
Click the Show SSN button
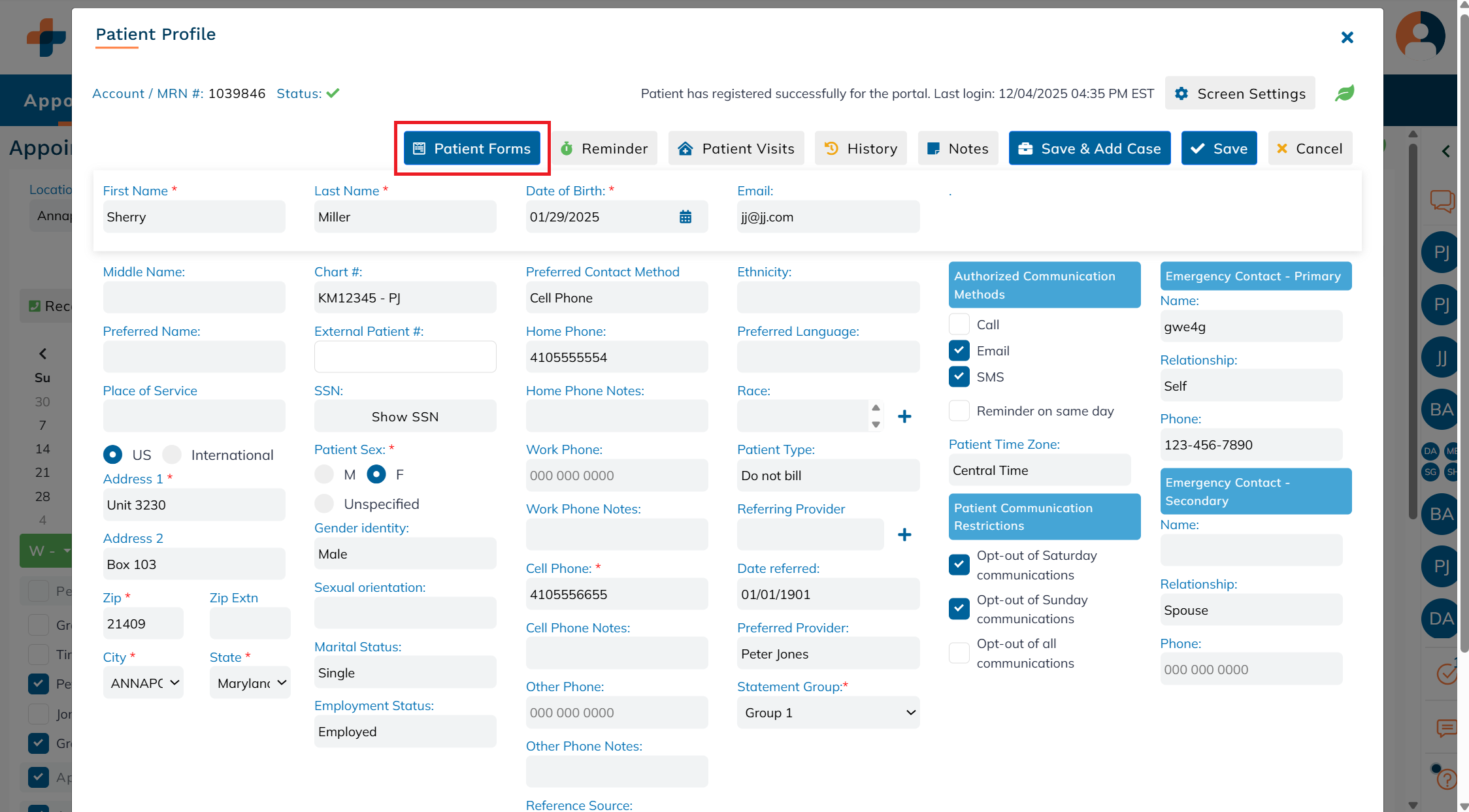coord(404,417)
